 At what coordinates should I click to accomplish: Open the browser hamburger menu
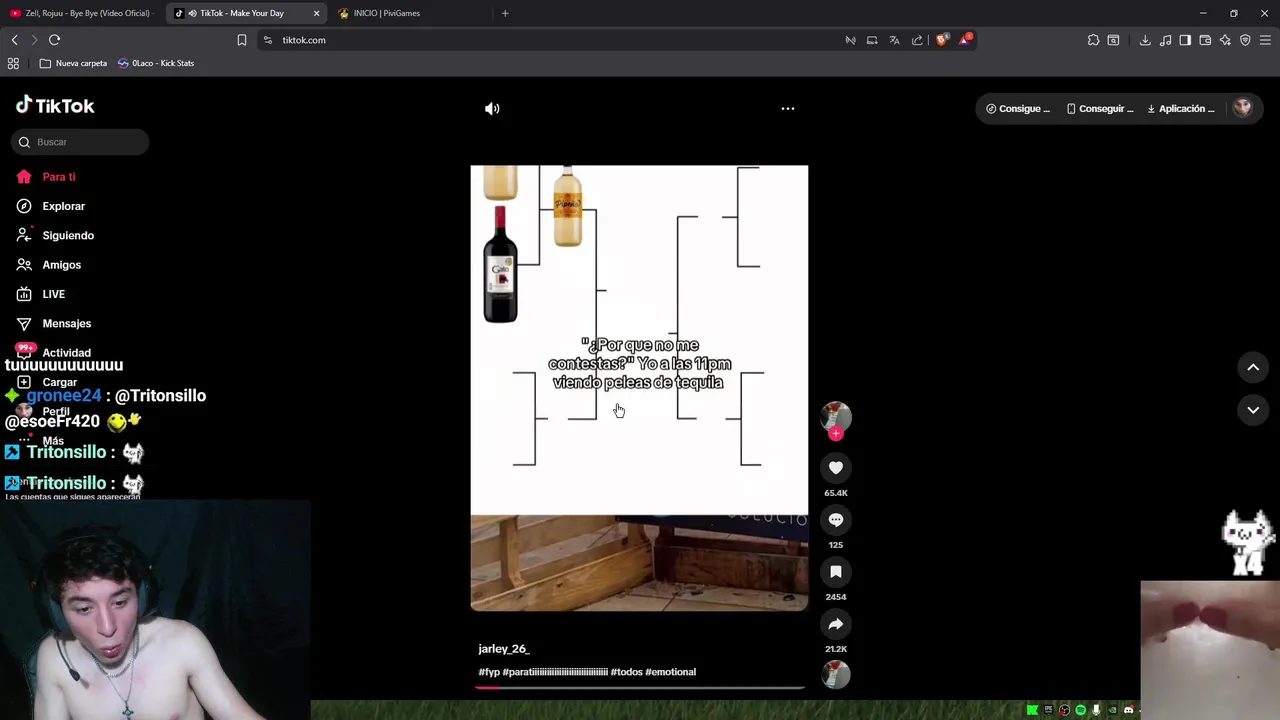1265,40
